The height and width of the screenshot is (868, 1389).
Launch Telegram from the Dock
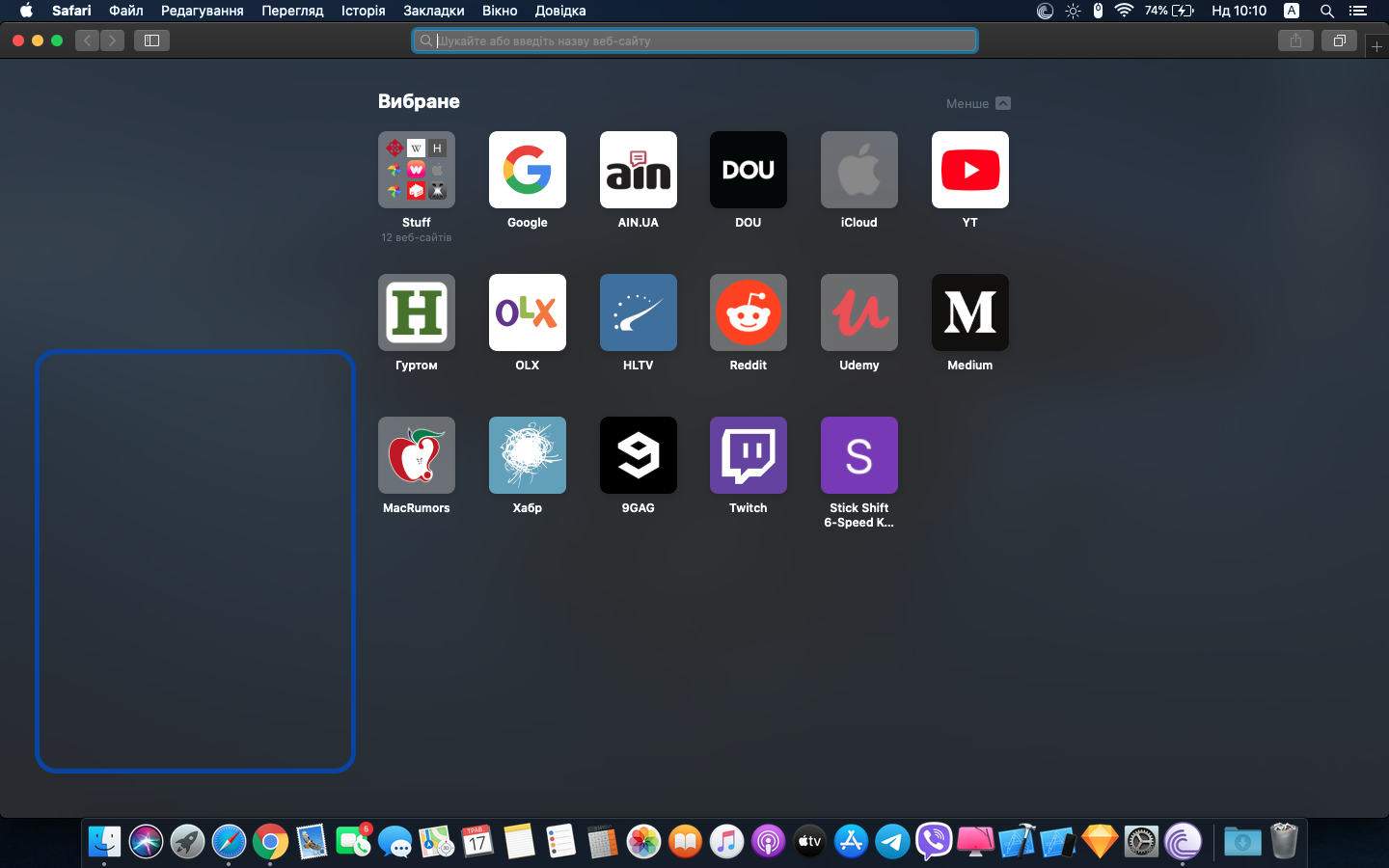click(x=892, y=842)
